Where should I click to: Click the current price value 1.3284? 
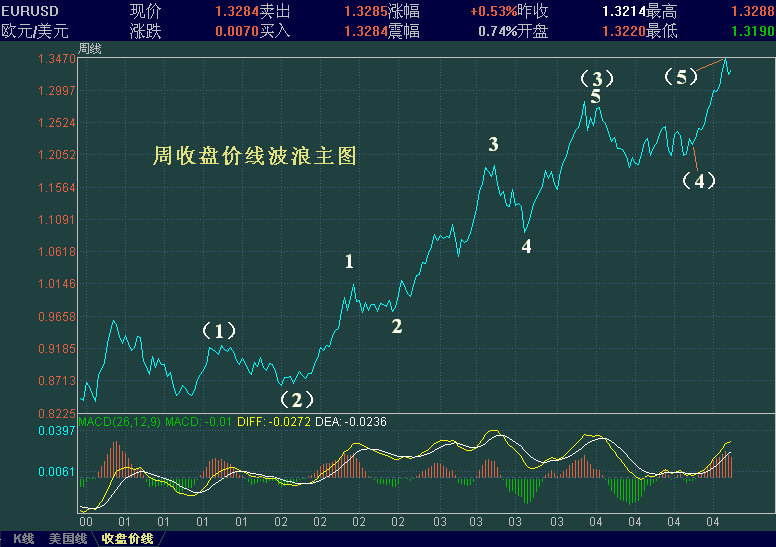237,11
